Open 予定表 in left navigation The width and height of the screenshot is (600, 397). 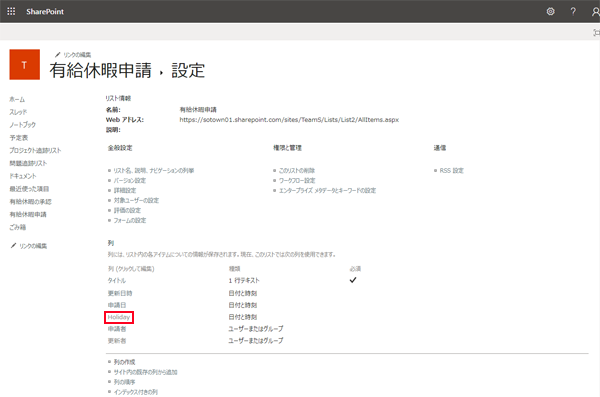pos(19,137)
